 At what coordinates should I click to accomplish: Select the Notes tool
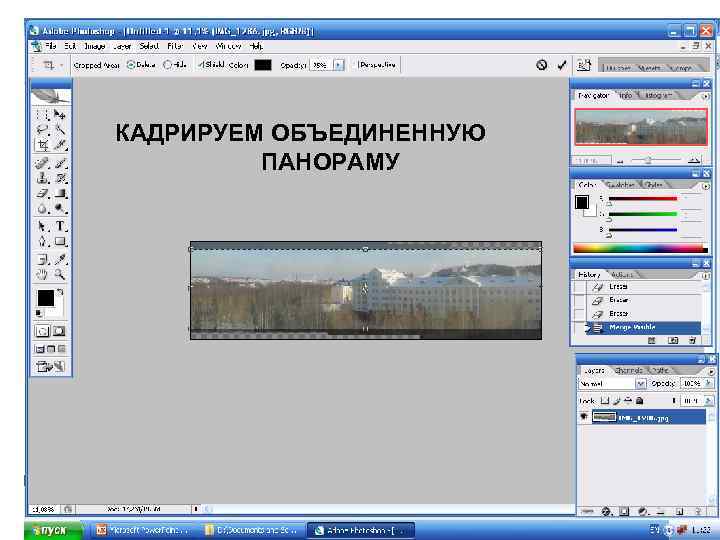coord(43,259)
